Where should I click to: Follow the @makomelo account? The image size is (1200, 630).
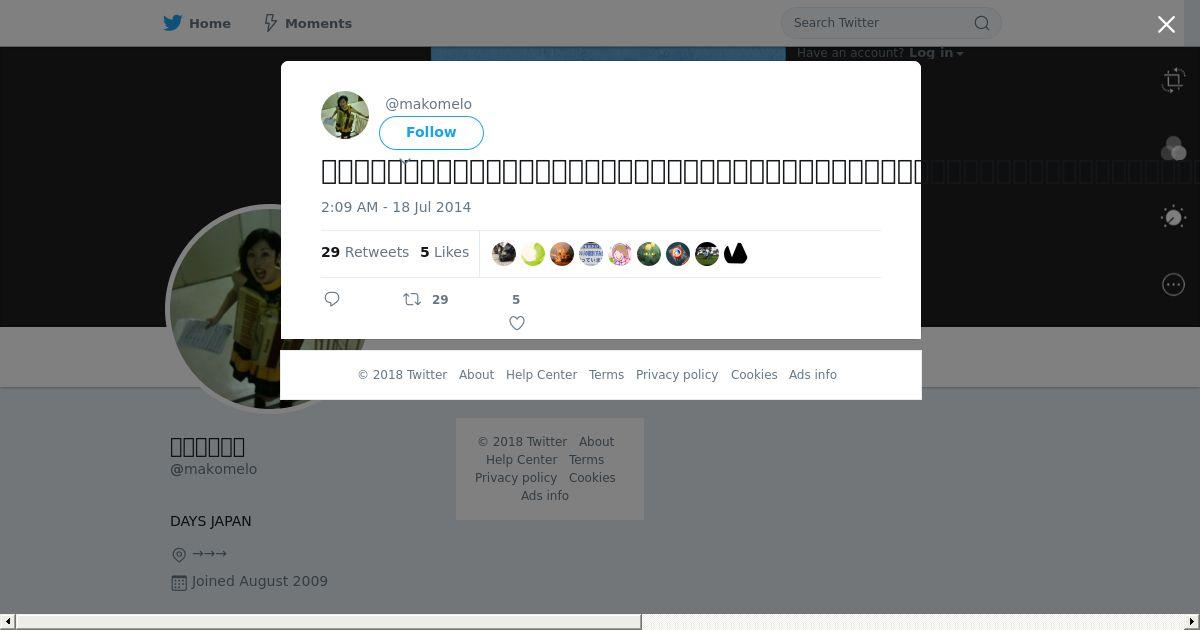pos(431,133)
